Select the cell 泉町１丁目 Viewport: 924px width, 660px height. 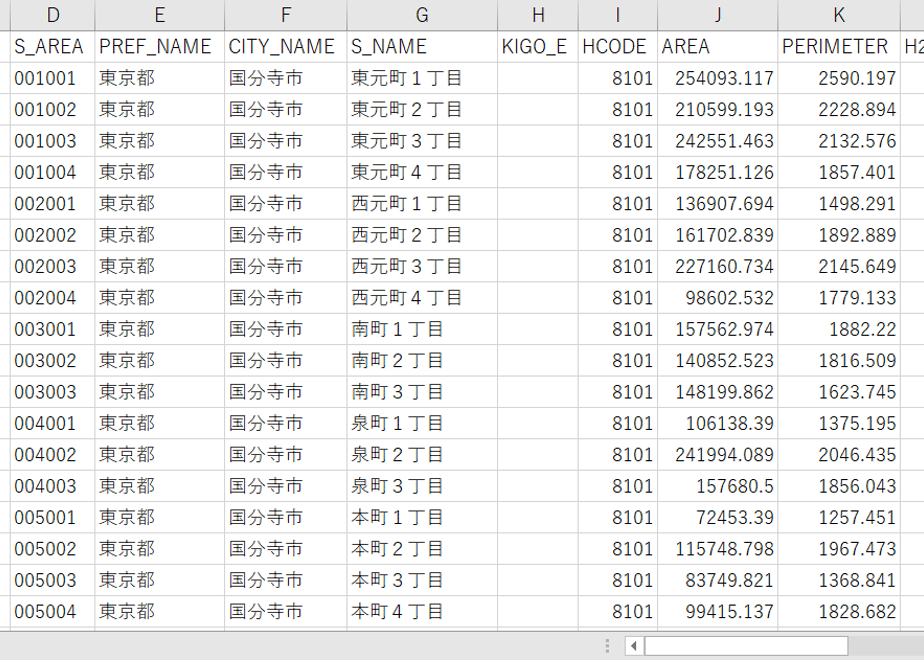422,423
